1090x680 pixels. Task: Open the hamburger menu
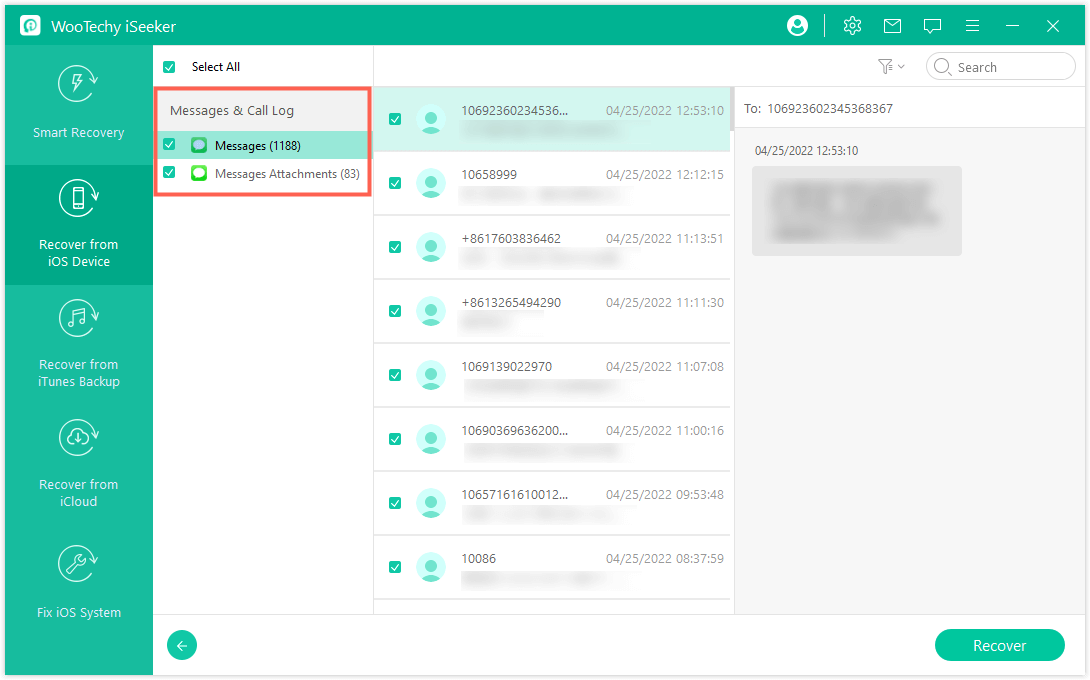[x=972, y=25]
